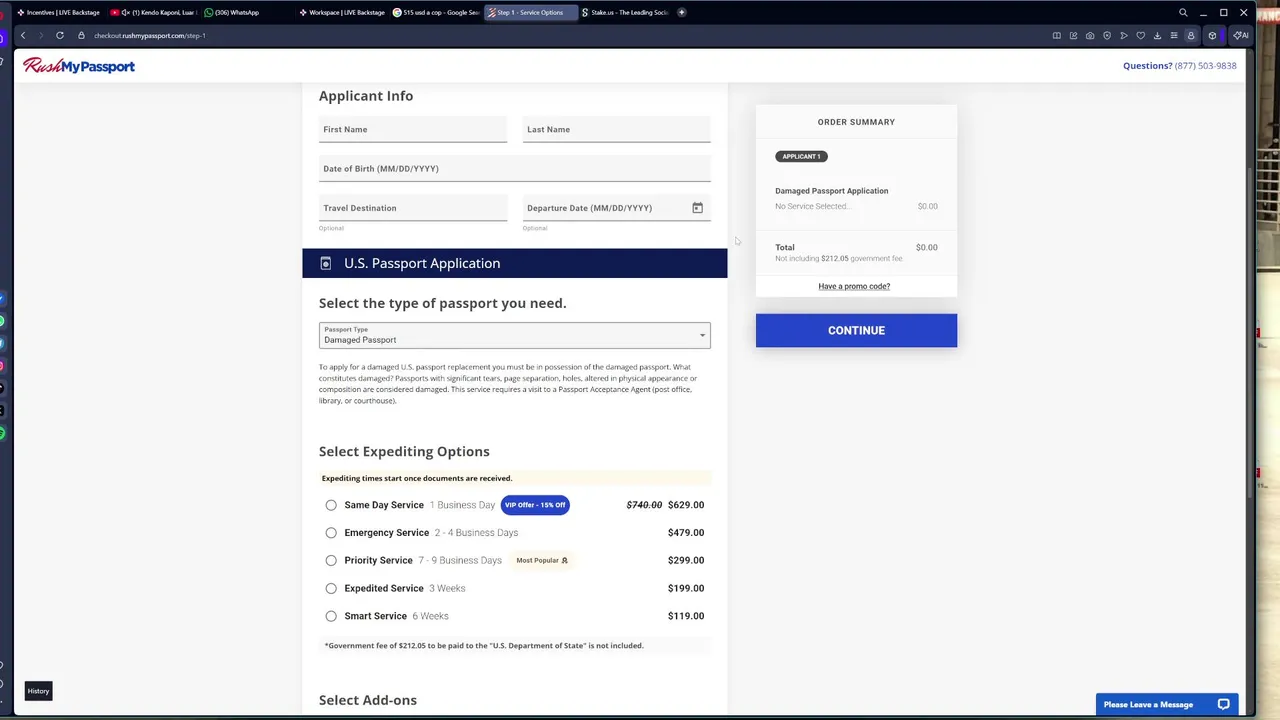Open the reader view book icon
The height and width of the screenshot is (720, 1280).
(1056, 36)
